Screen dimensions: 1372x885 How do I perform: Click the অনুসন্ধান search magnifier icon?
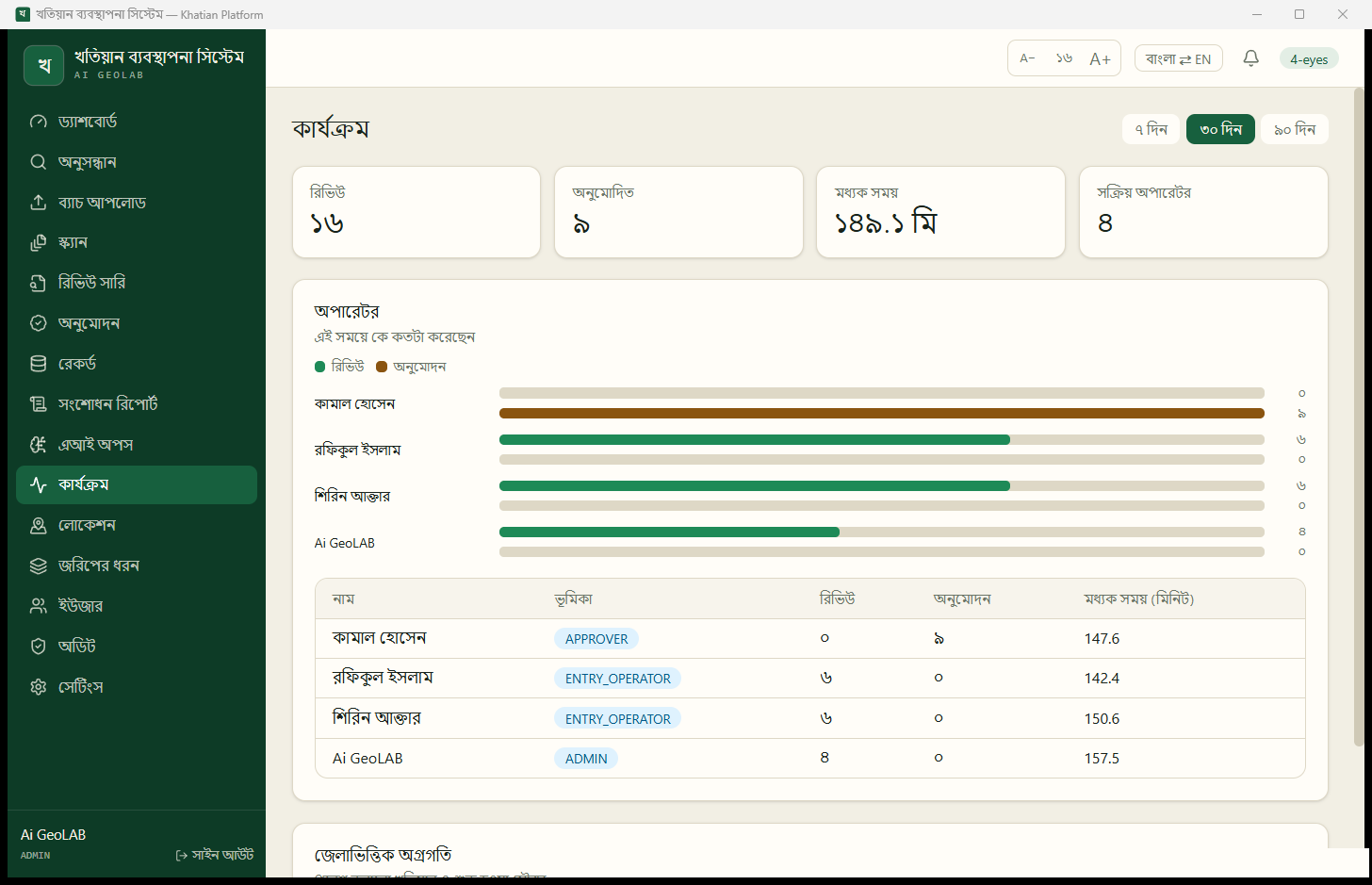tap(39, 162)
